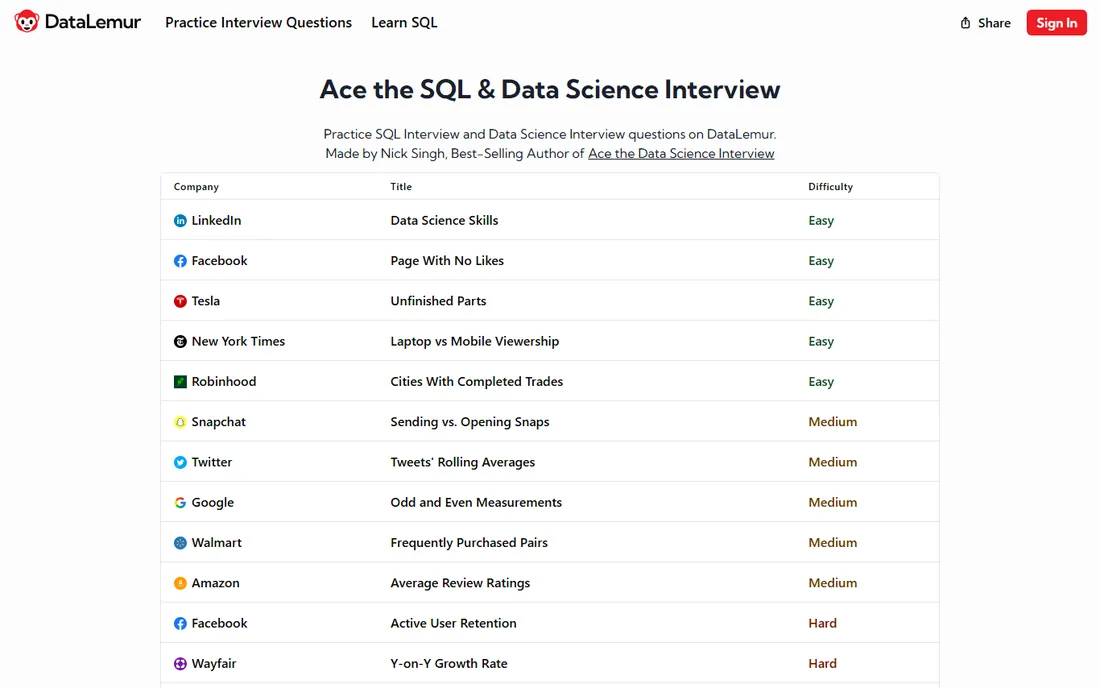This screenshot has height=688, width=1100.
Task: Open Odd and Even Measurements question
Action: [476, 502]
